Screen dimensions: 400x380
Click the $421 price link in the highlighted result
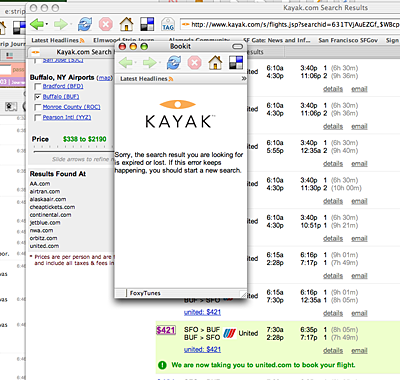coord(166,330)
